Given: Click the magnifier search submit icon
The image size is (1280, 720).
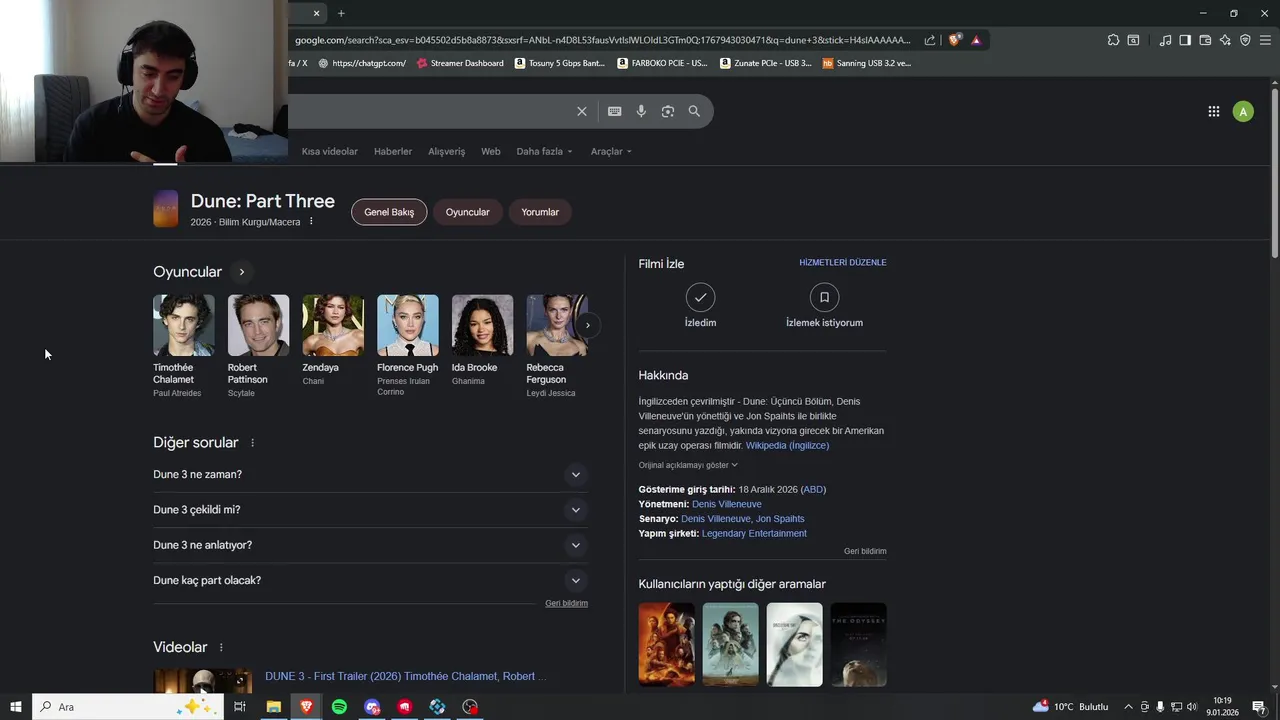Looking at the screenshot, I should click(x=694, y=111).
